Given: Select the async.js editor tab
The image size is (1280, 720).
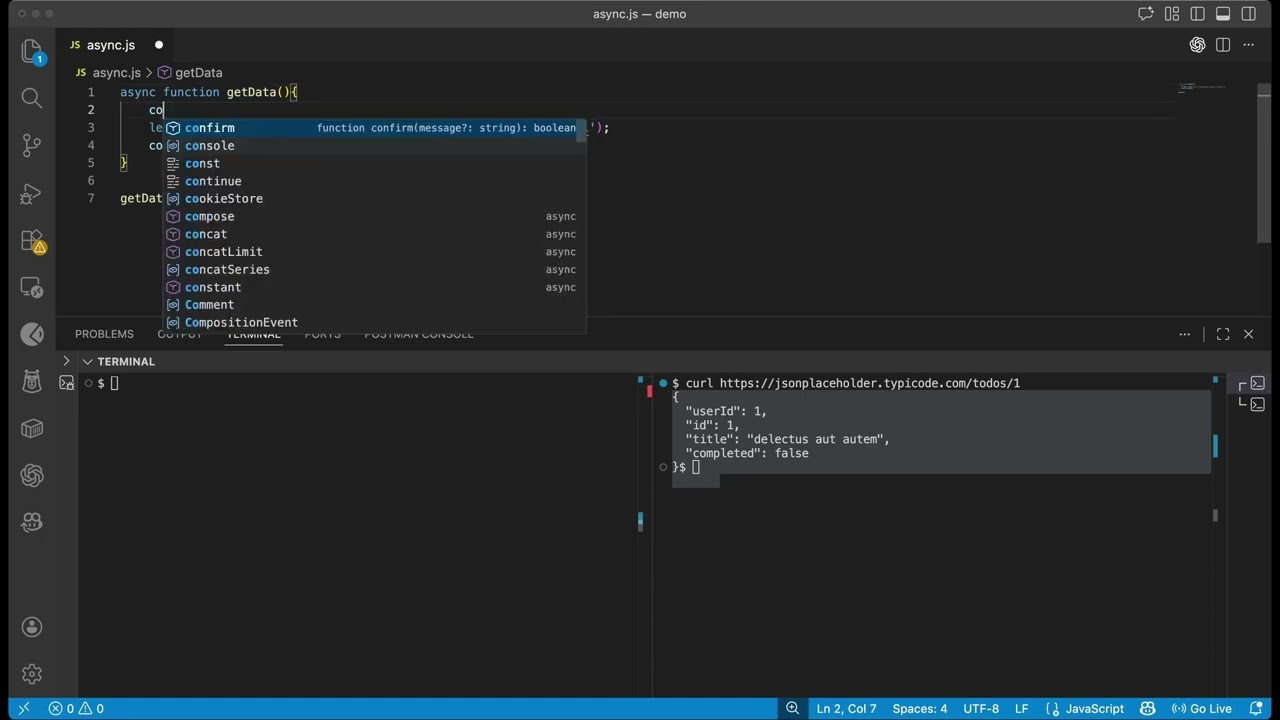Looking at the screenshot, I should click(116, 45).
